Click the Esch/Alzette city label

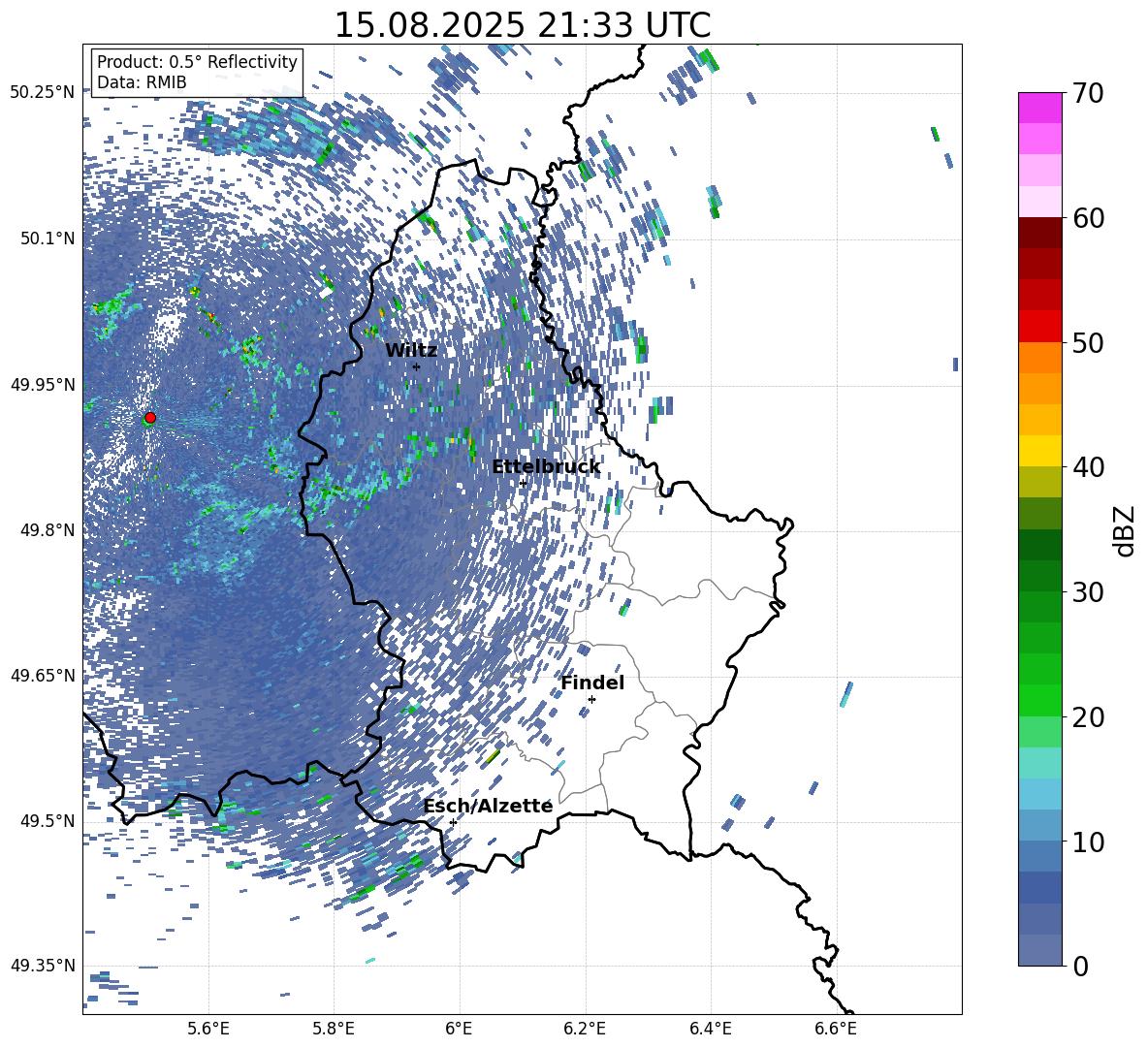(x=488, y=806)
